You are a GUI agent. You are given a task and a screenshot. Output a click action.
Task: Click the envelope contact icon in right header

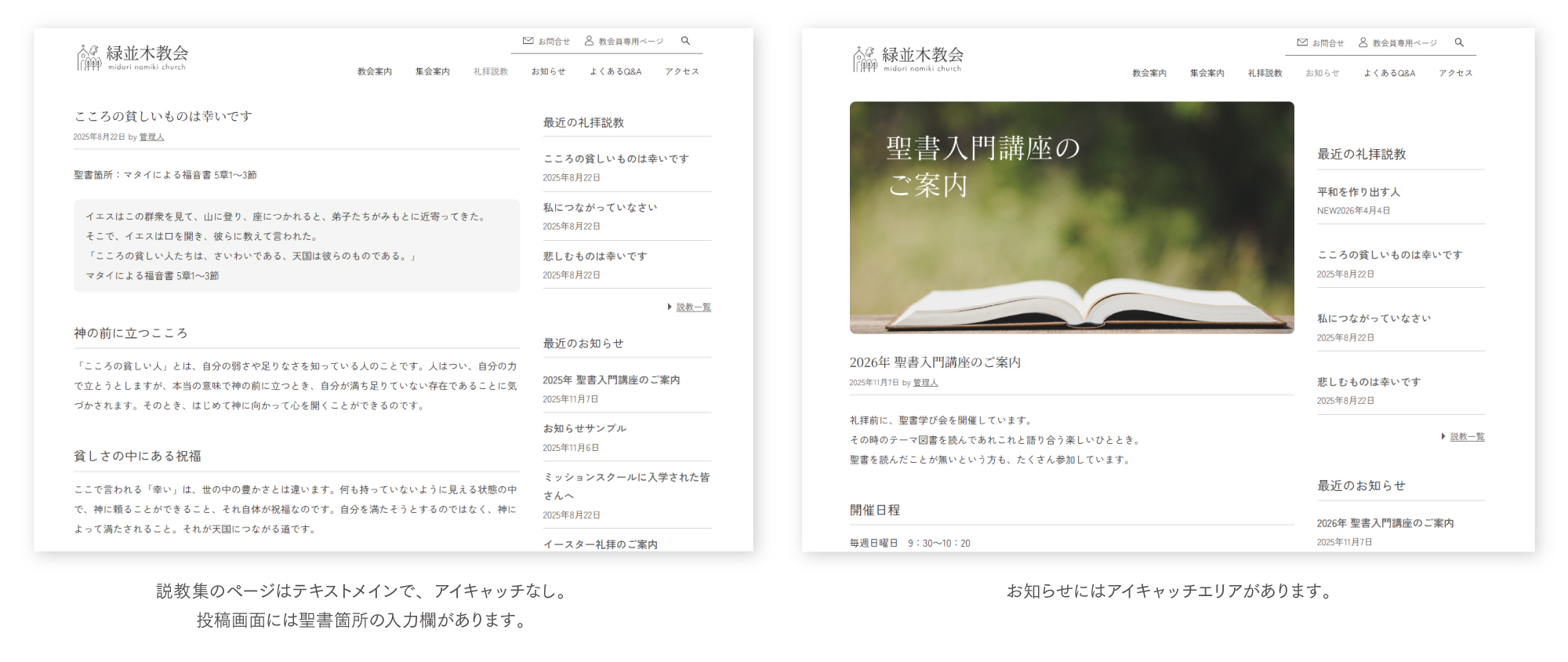[1302, 42]
